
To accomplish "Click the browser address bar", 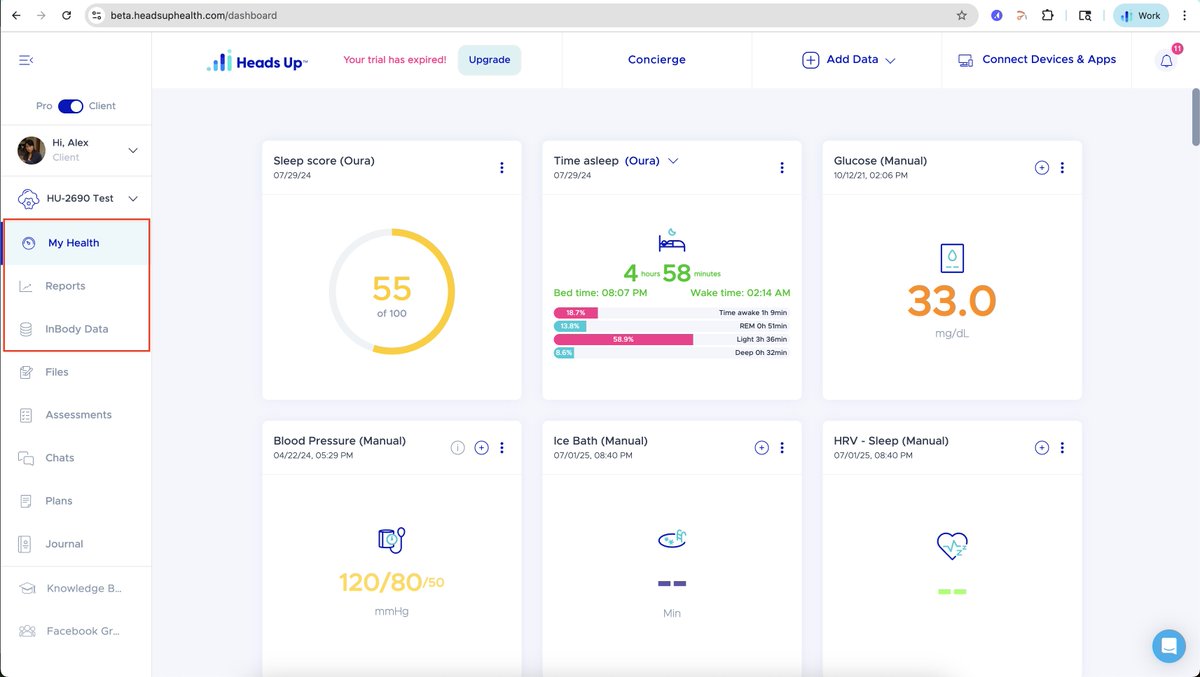I will click(300, 15).
